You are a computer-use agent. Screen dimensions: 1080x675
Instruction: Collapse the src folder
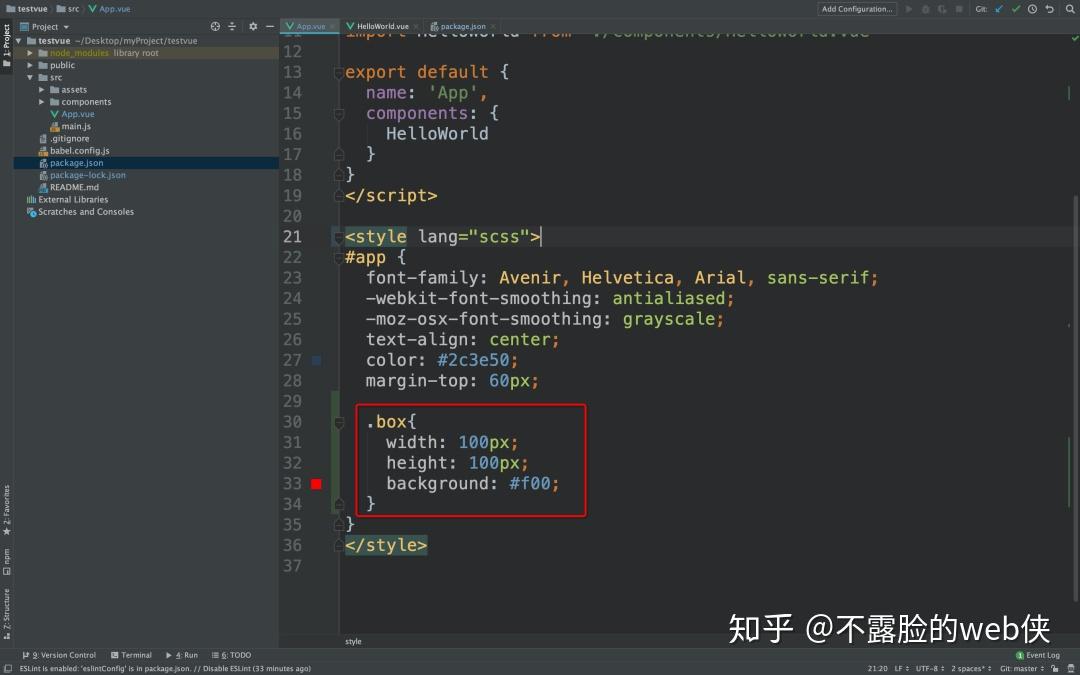coord(30,77)
